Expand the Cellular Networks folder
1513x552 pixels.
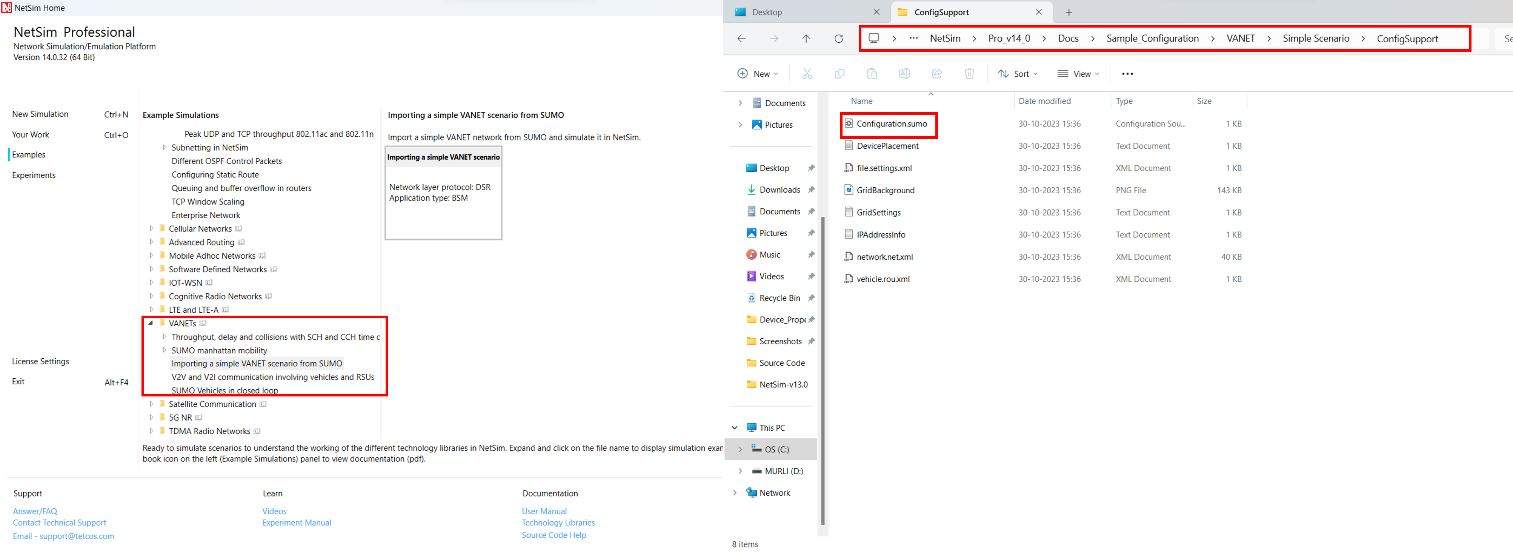coord(152,229)
